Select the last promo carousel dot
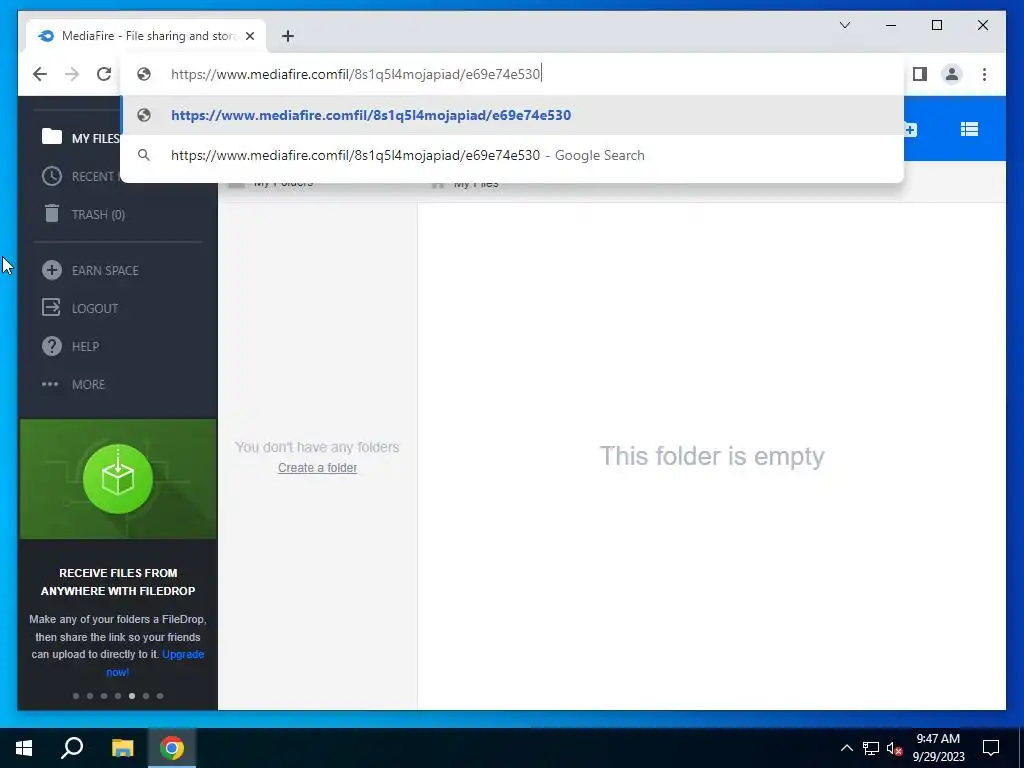Screen dimensions: 1024x768 (x=160, y=696)
